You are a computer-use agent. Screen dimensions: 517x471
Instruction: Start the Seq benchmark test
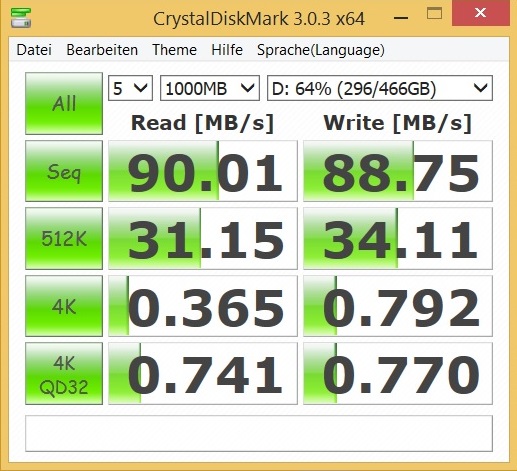click(x=64, y=171)
